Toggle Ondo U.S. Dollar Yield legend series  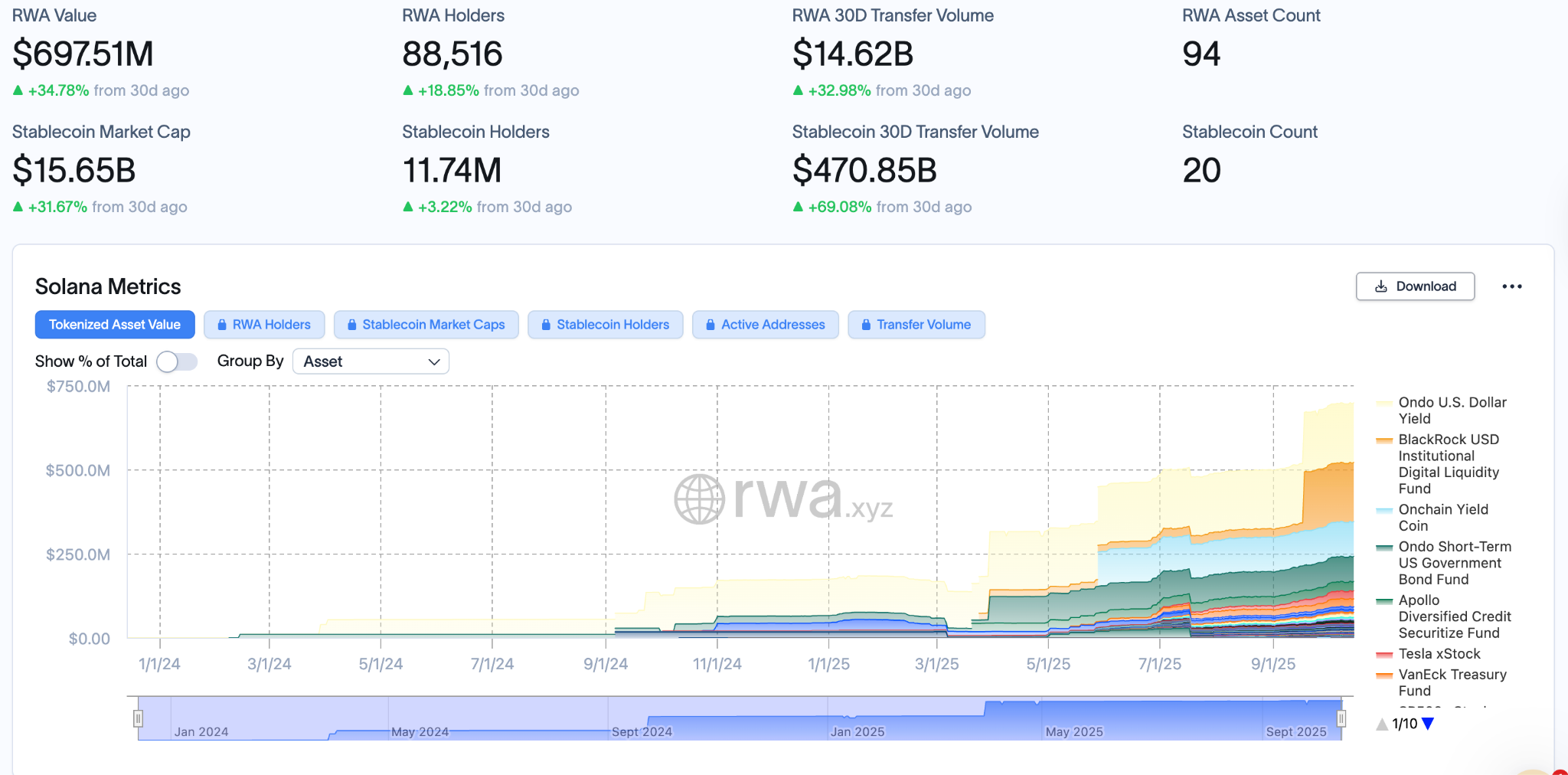click(x=1452, y=410)
